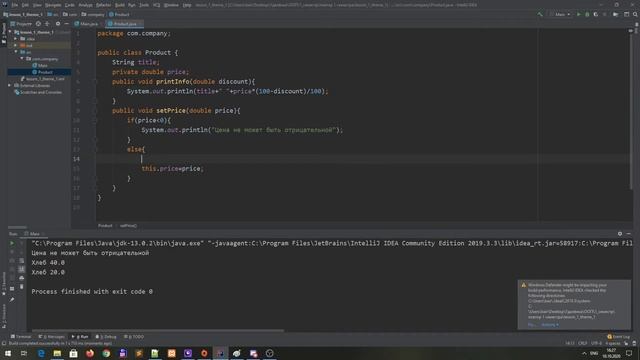
Task: Open the Code menu
Action: point(70,5)
